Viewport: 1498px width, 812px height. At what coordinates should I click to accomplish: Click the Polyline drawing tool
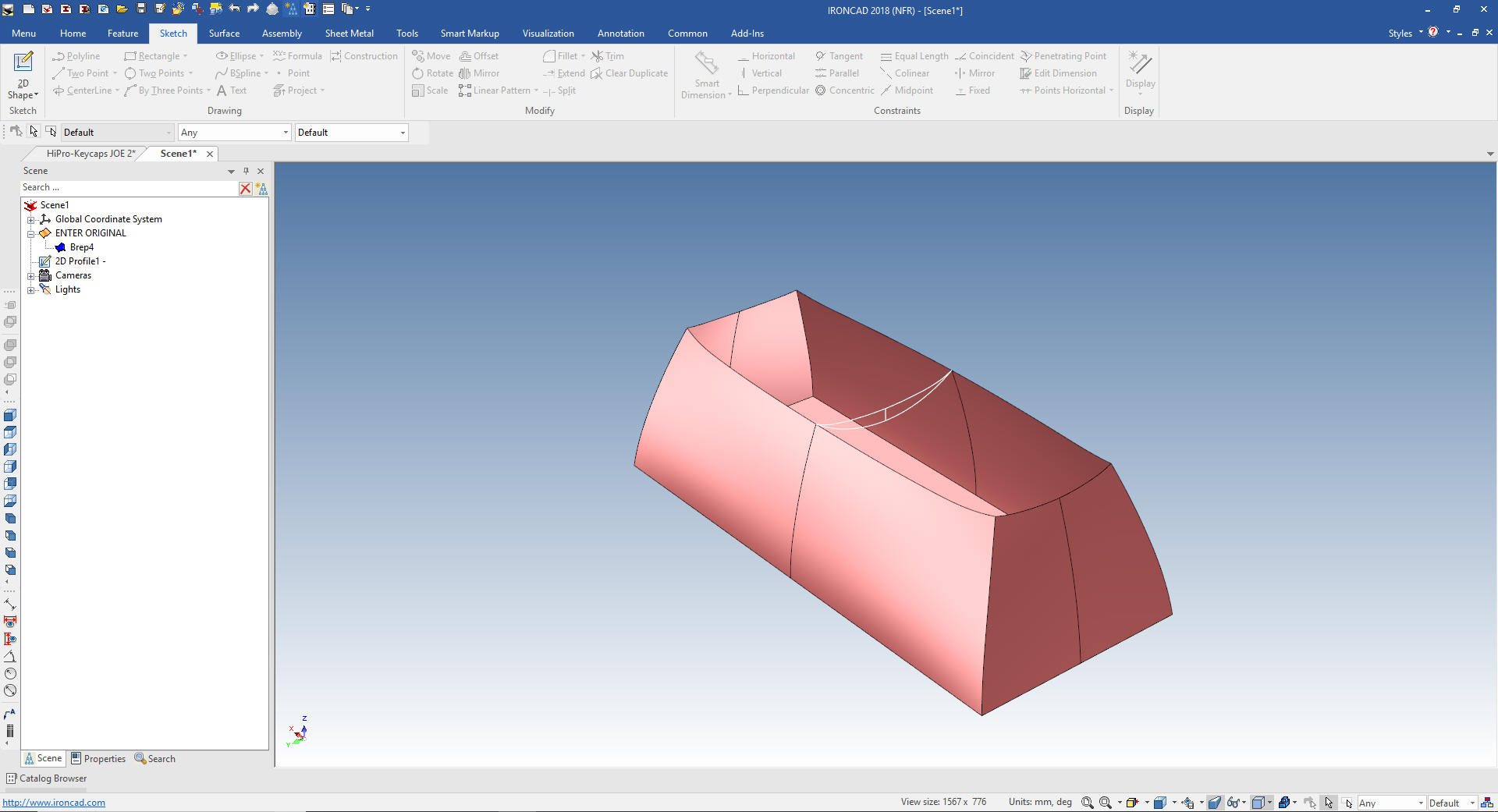(76, 56)
